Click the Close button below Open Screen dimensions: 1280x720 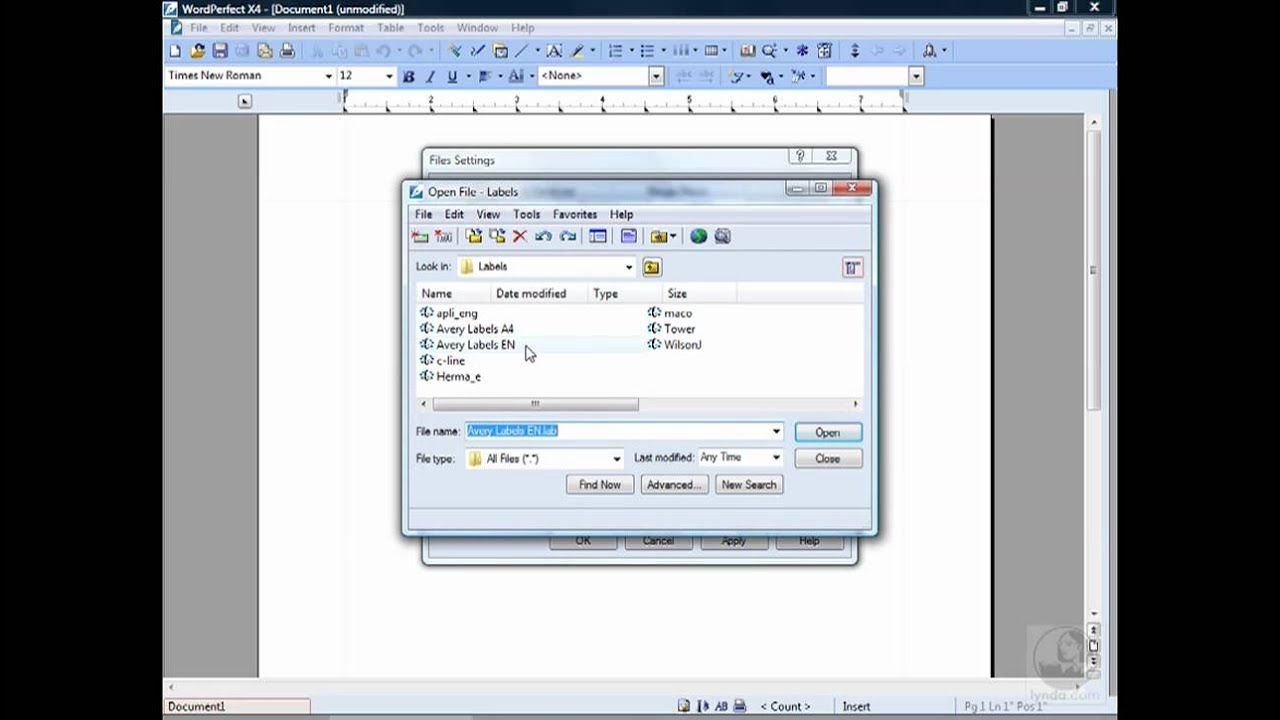pos(827,459)
